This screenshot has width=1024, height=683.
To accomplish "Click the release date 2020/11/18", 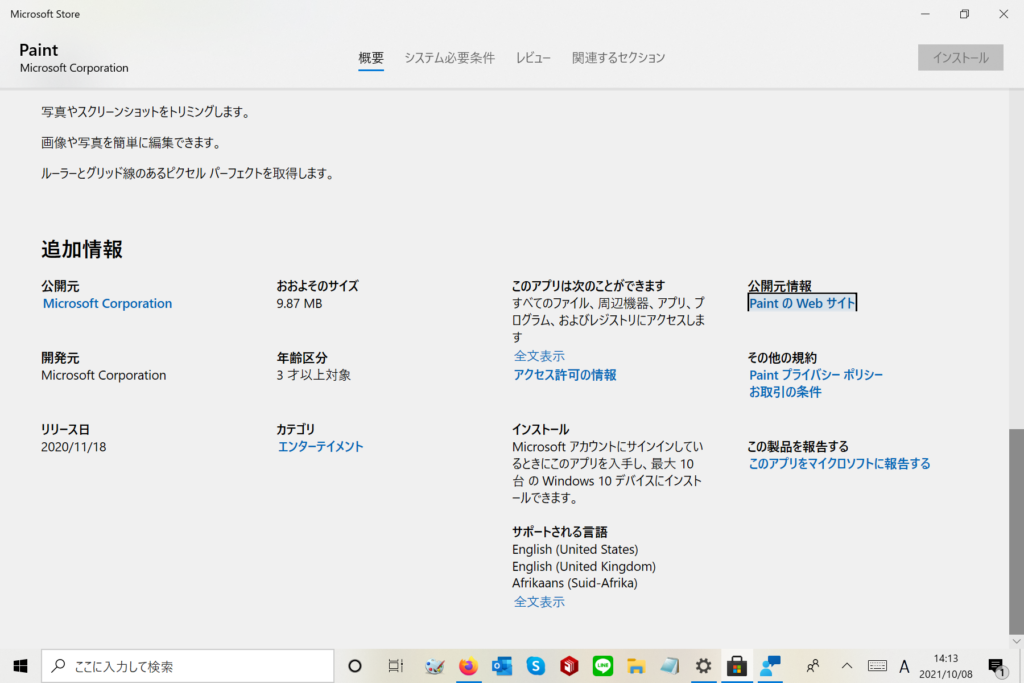I will (74, 447).
